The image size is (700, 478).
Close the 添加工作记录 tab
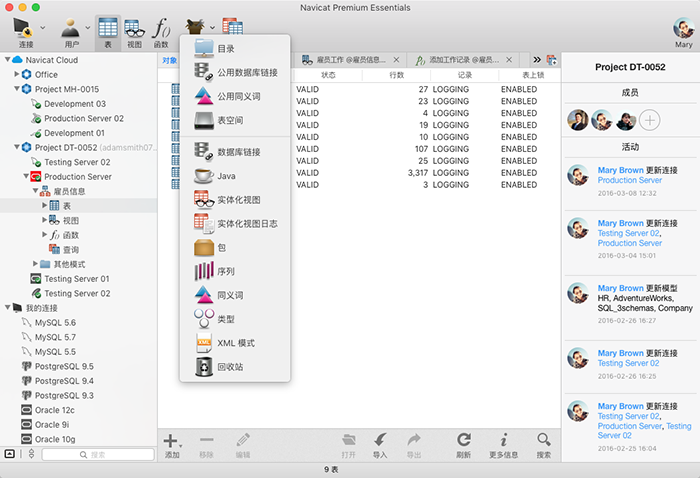(509, 60)
